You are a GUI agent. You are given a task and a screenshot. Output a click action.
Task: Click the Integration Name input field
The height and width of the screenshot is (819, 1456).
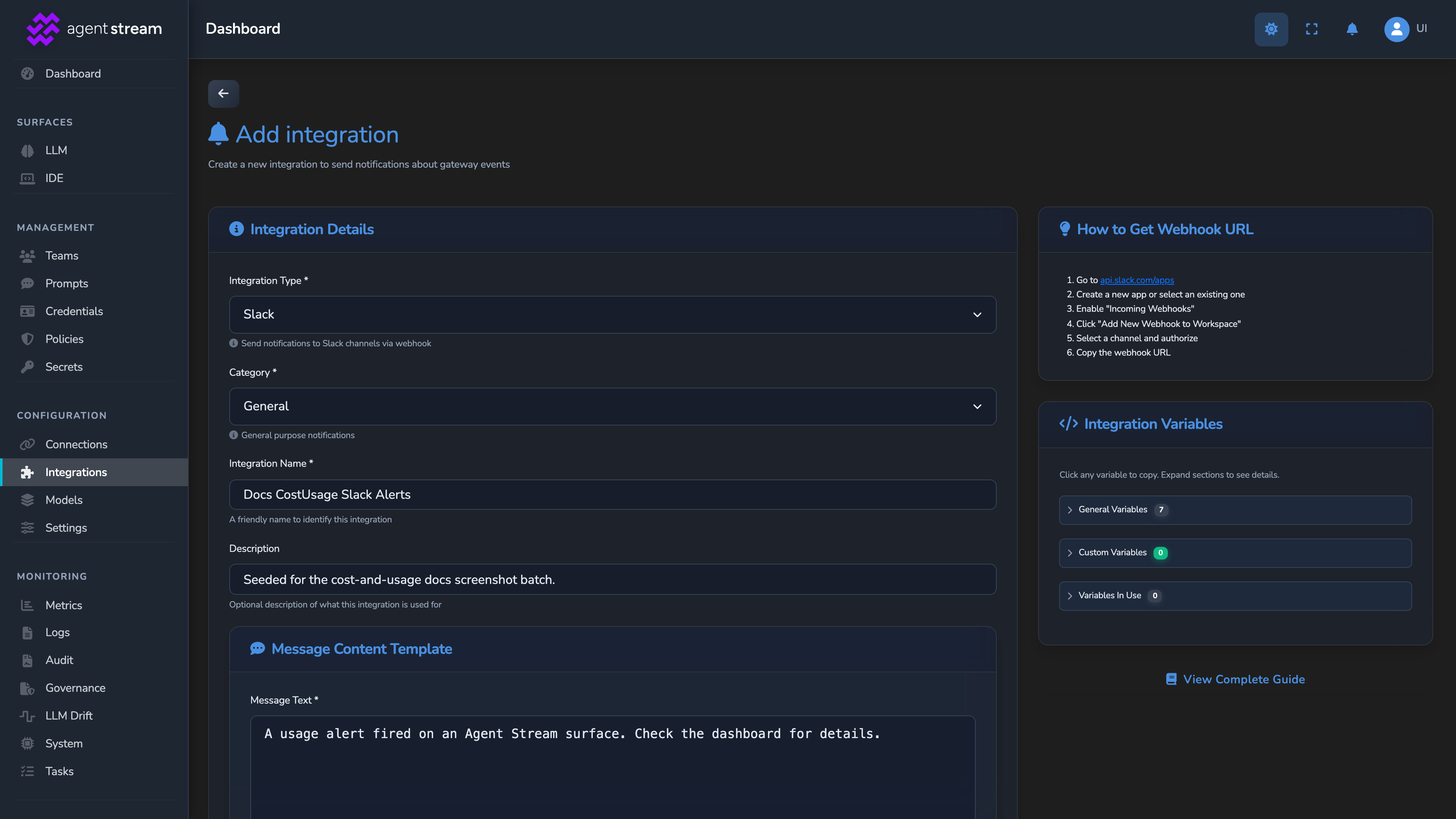pos(612,495)
